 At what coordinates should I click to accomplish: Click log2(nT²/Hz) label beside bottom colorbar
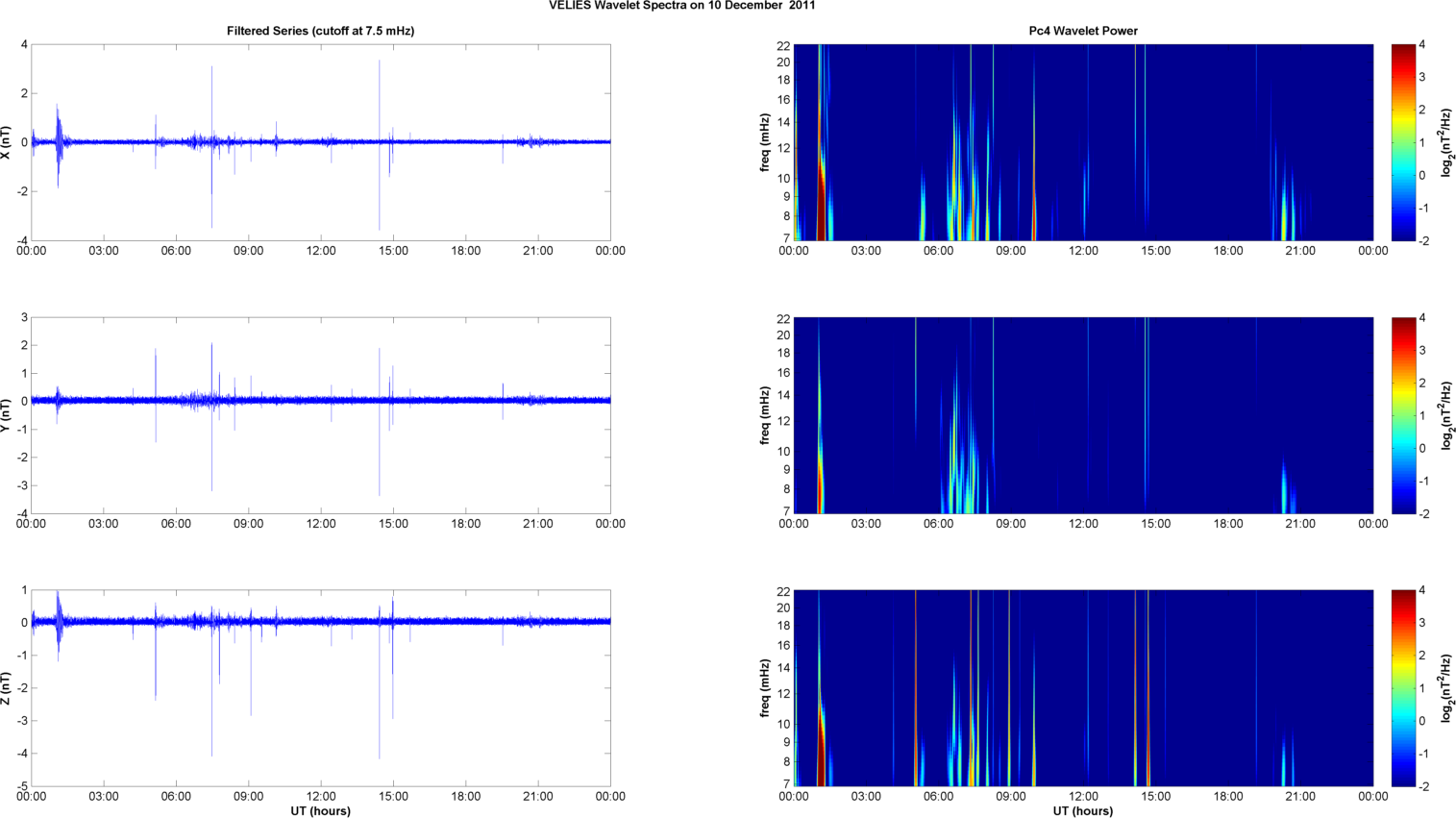pos(1445,688)
